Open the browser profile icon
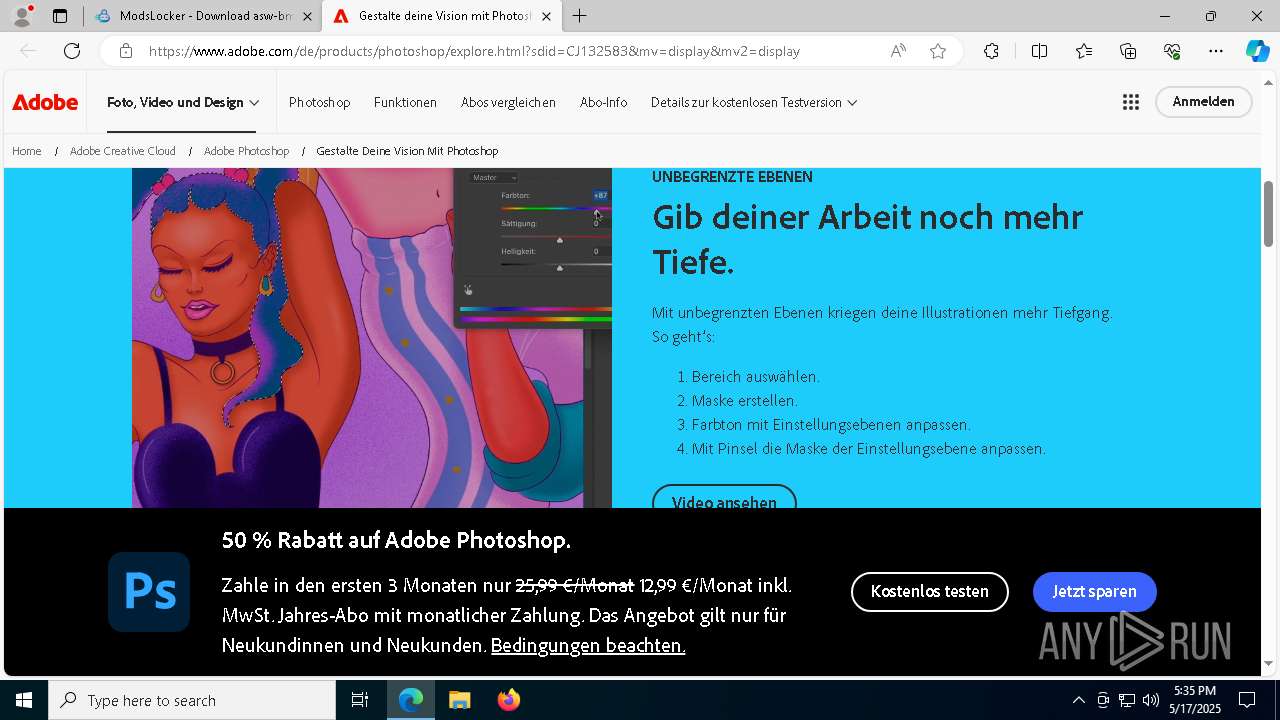Screen dimensions: 1280x720 [22, 16]
